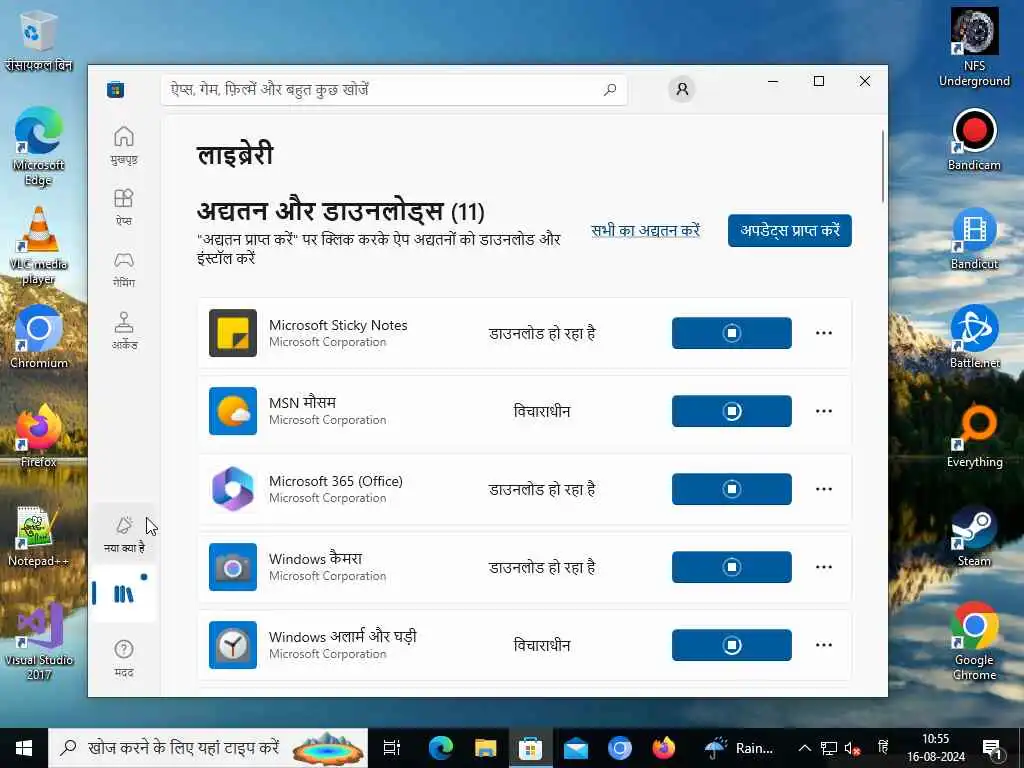Viewport: 1024px width, 768px height.
Task: Open Chromium from the taskbar
Action: (x=619, y=748)
